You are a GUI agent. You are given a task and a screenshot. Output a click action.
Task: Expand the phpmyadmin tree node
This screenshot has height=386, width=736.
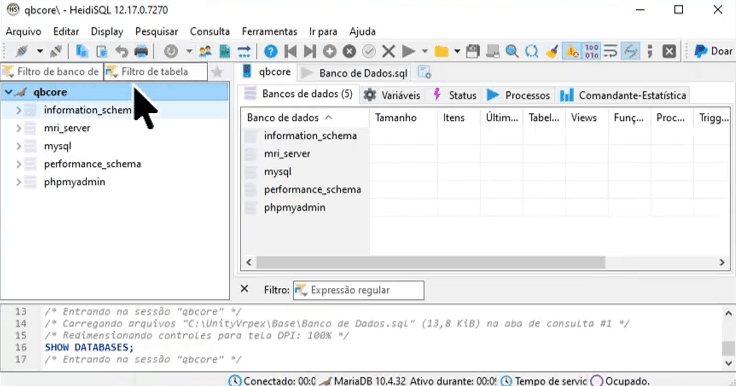coord(19,182)
